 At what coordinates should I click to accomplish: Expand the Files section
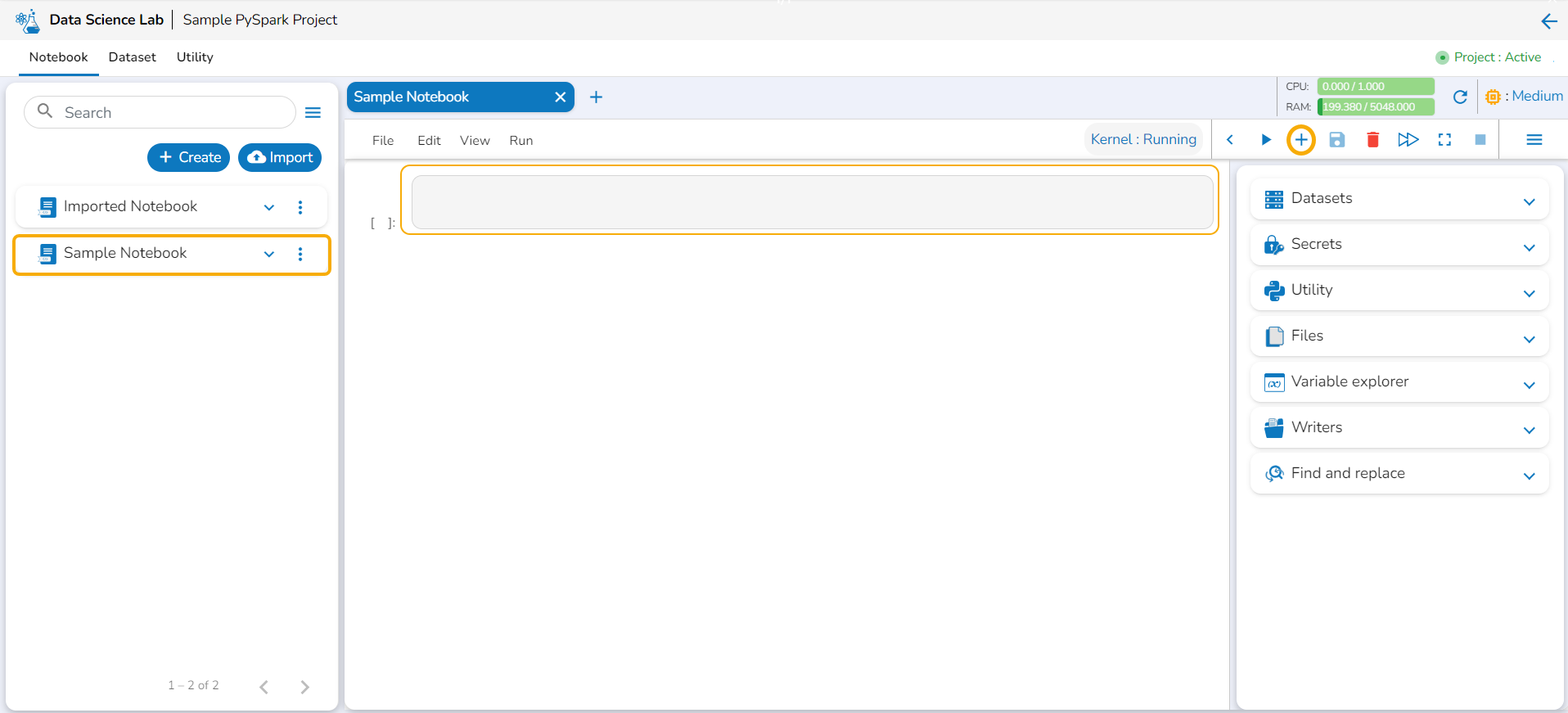[1529, 340]
